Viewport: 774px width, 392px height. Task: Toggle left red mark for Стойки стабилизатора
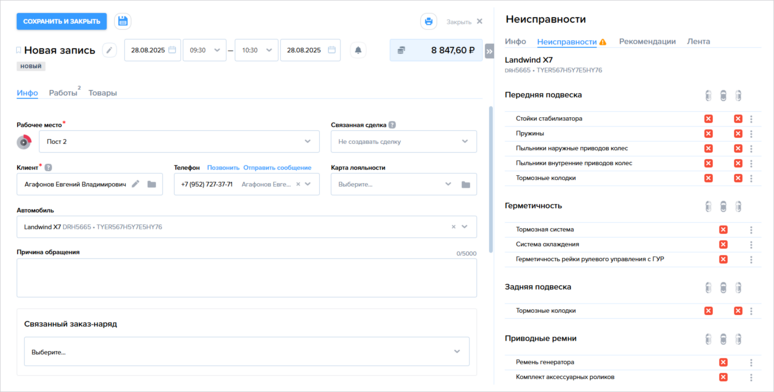click(x=708, y=119)
